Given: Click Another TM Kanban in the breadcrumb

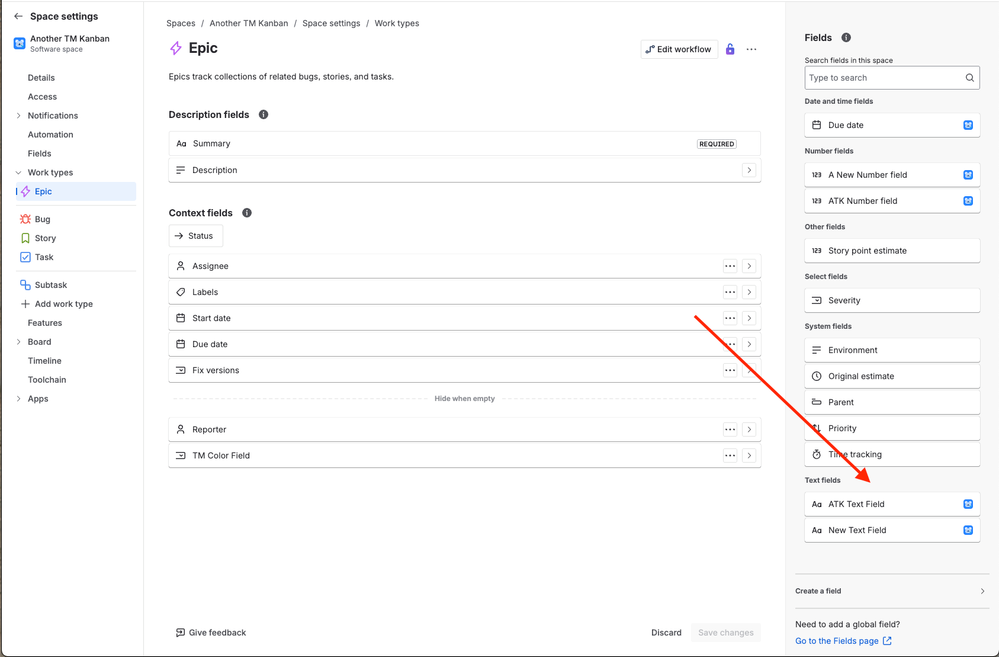Looking at the screenshot, I should click(248, 24).
